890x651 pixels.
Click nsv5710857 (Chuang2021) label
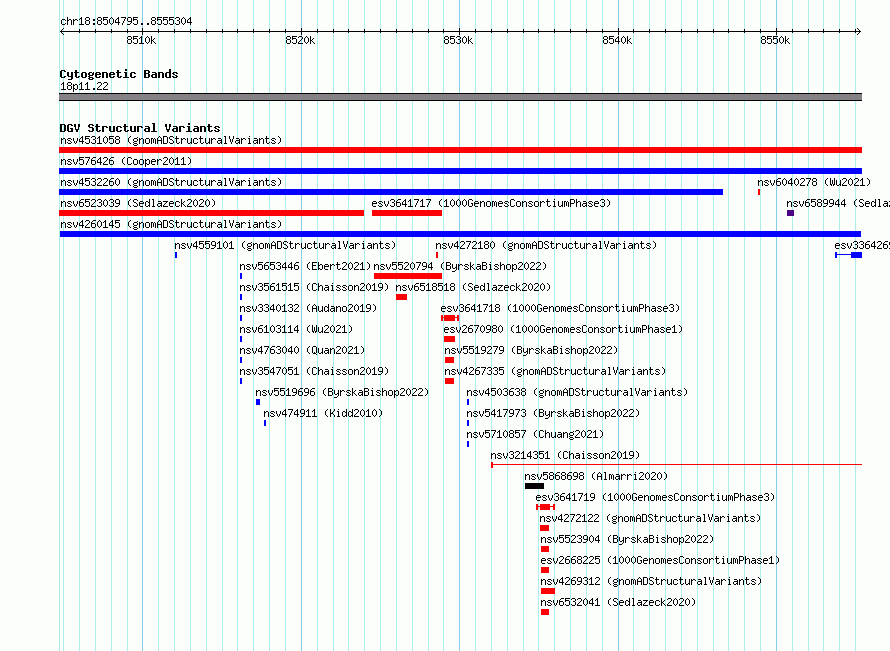tap(535, 434)
